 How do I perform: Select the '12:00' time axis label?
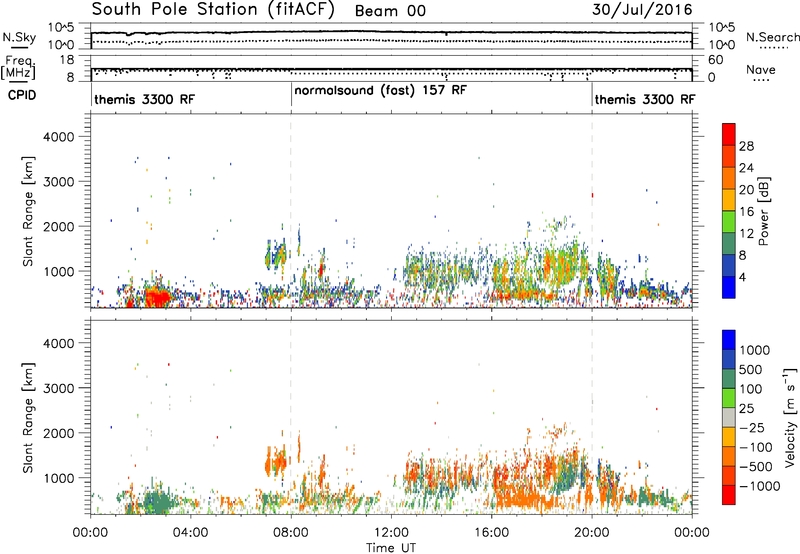(391, 533)
